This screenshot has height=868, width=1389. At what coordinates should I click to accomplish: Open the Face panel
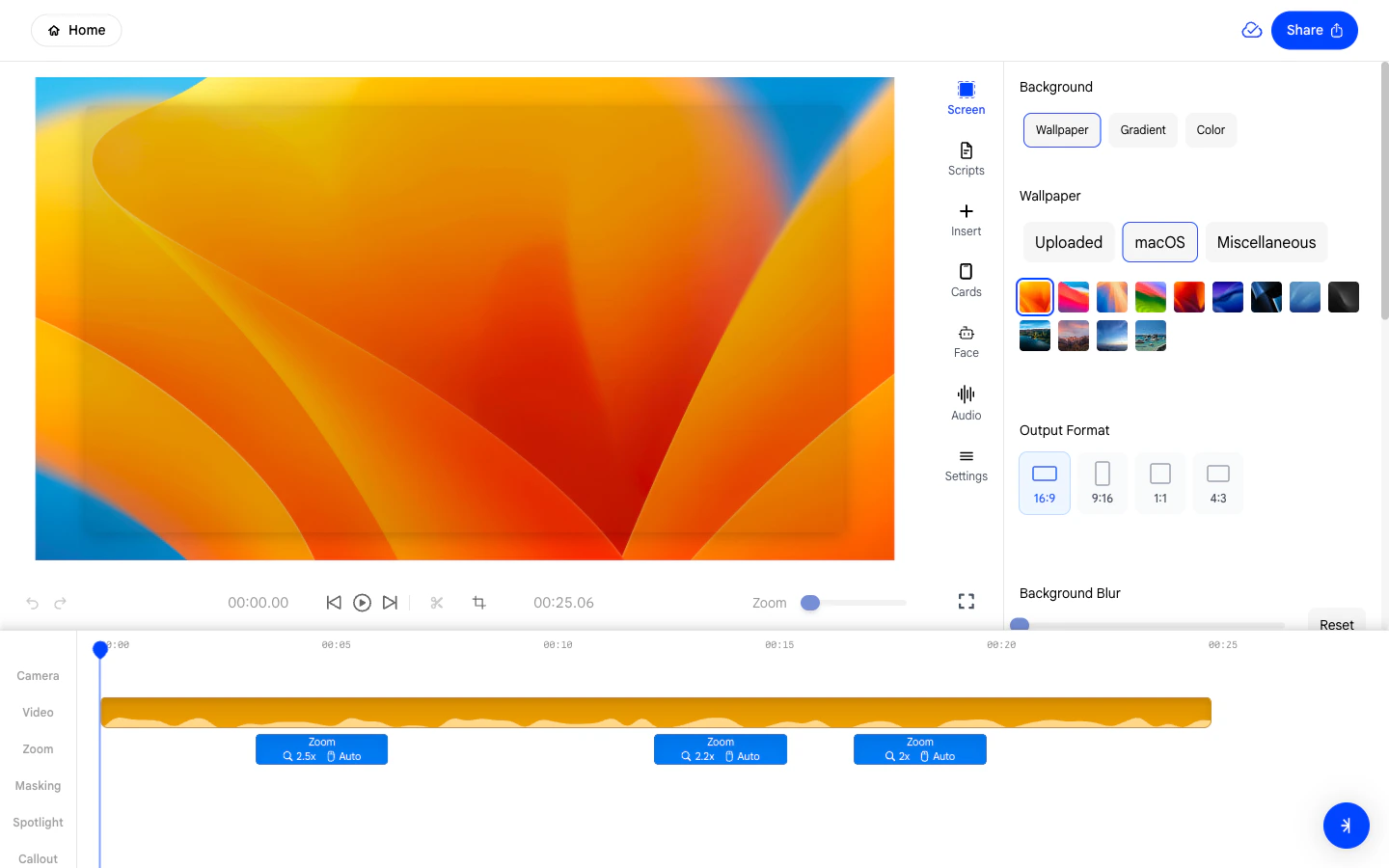(966, 341)
